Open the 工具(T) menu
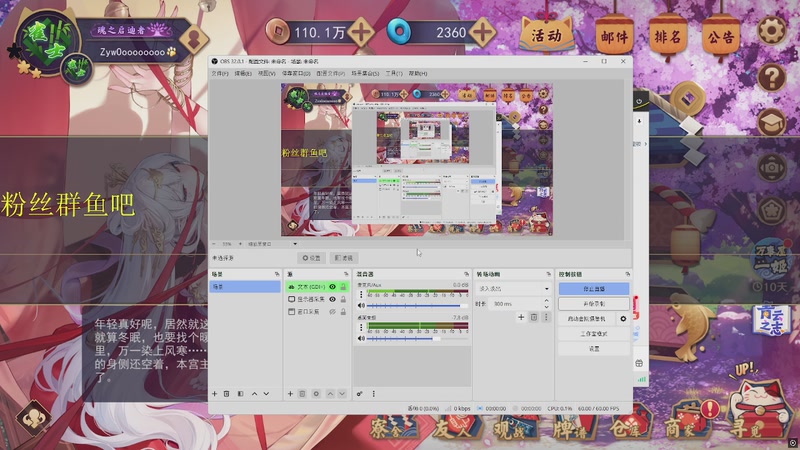Image resolution: width=800 pixels, height=450 pixels. tap(394, 73)
